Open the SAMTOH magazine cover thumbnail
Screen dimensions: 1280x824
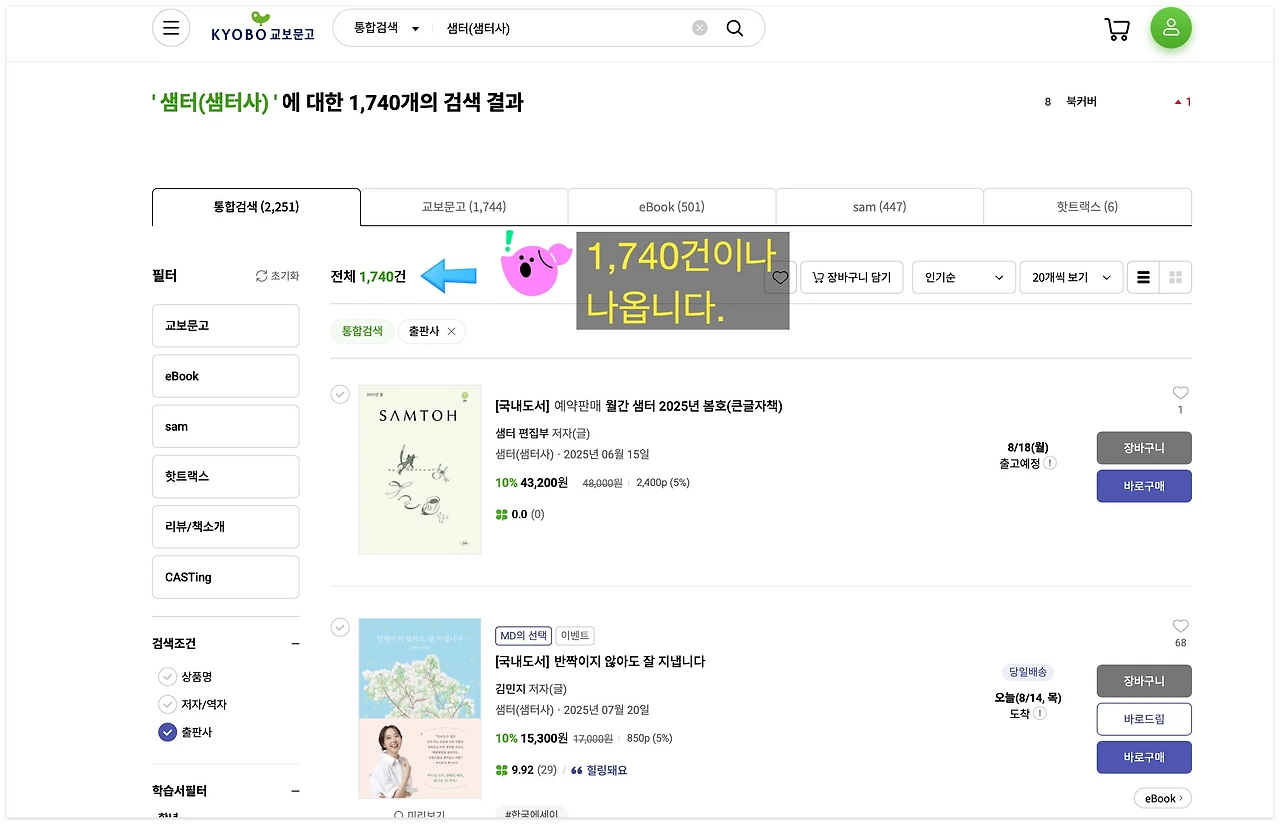pyautogui.click(x=420, y=469)
